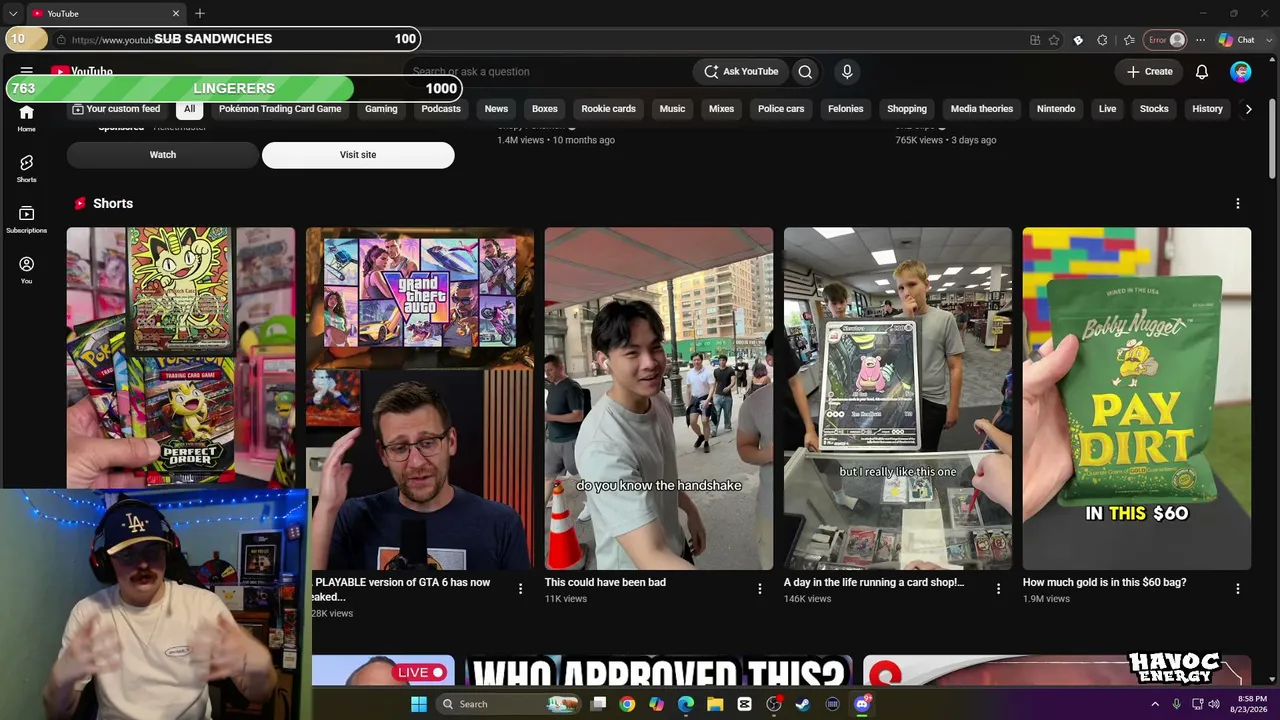Screen dimensions: 1280x720
Task: Click the '1.9M views' text
Action: click(x=1046, y=599)
